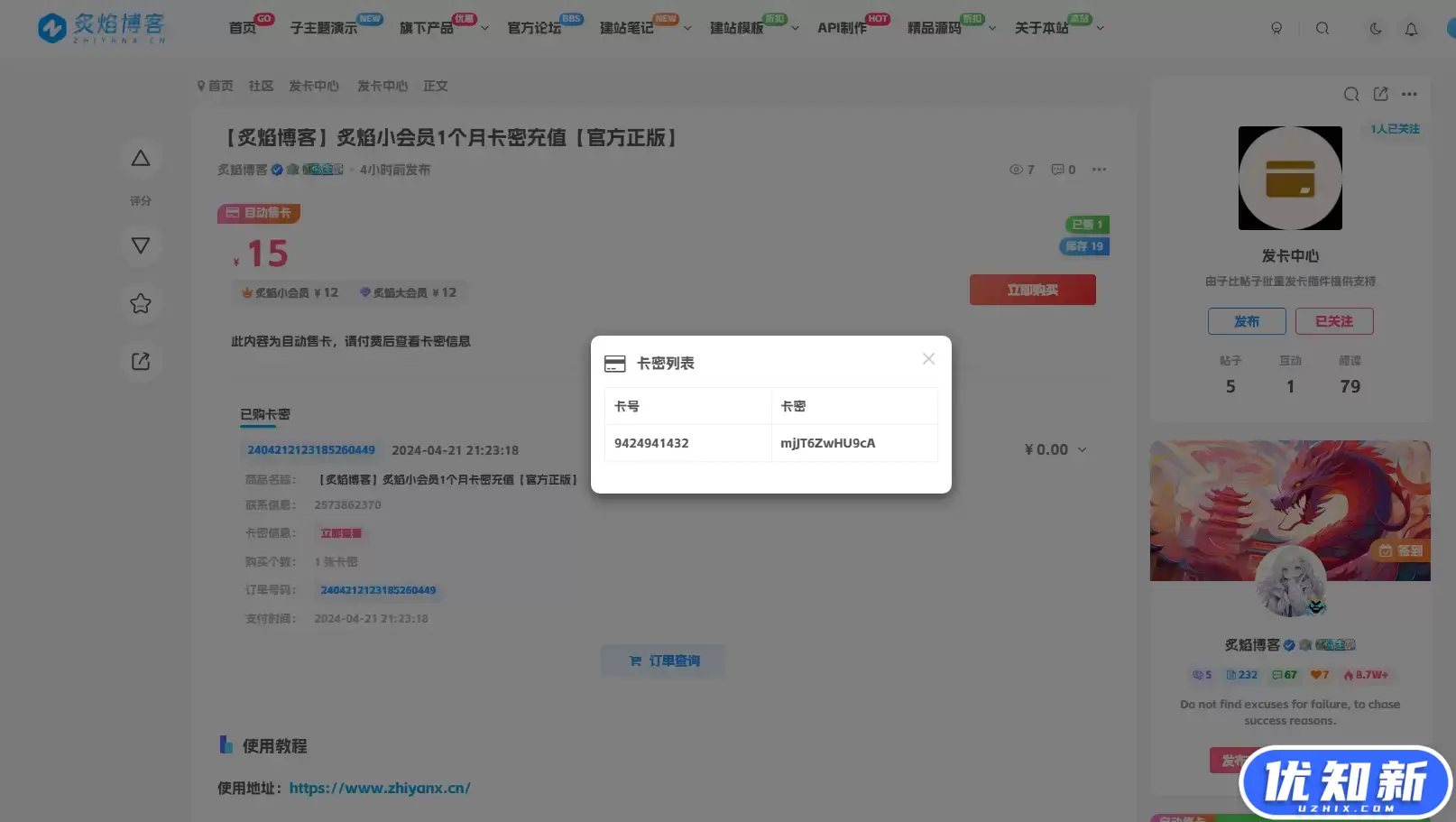Downvote using the downward triangle icon

[x=141, y=245]
